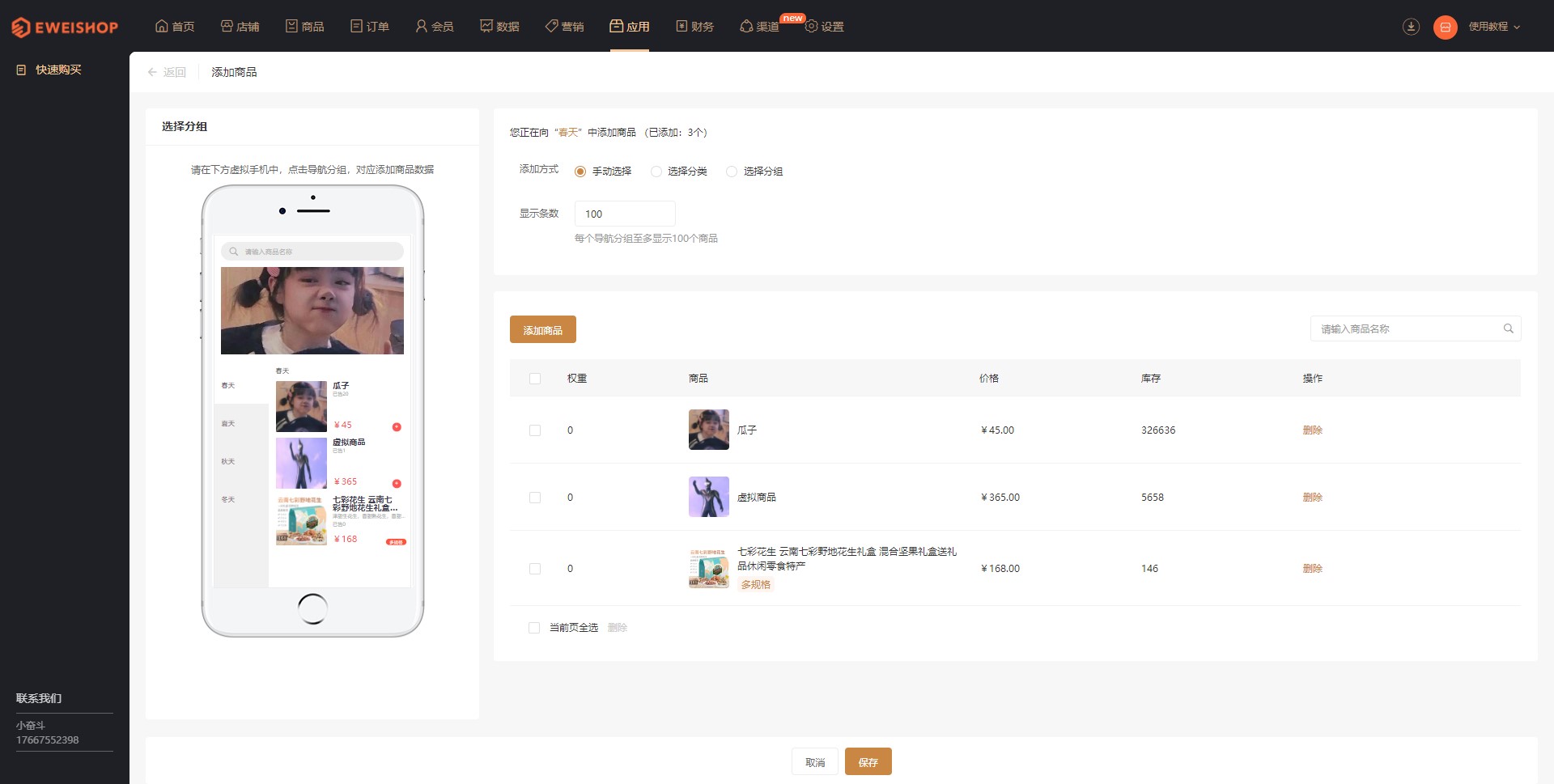Click the phone preview search box
The image size is (1554, 784).
(312, 252)
